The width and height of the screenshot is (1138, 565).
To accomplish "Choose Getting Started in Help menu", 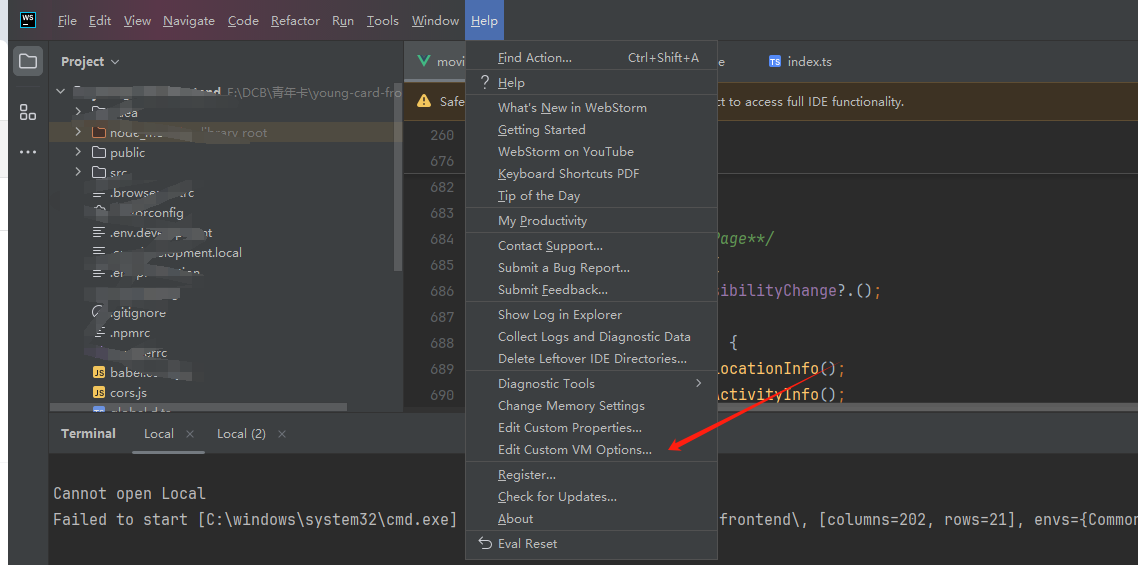I will click(591, 129).
